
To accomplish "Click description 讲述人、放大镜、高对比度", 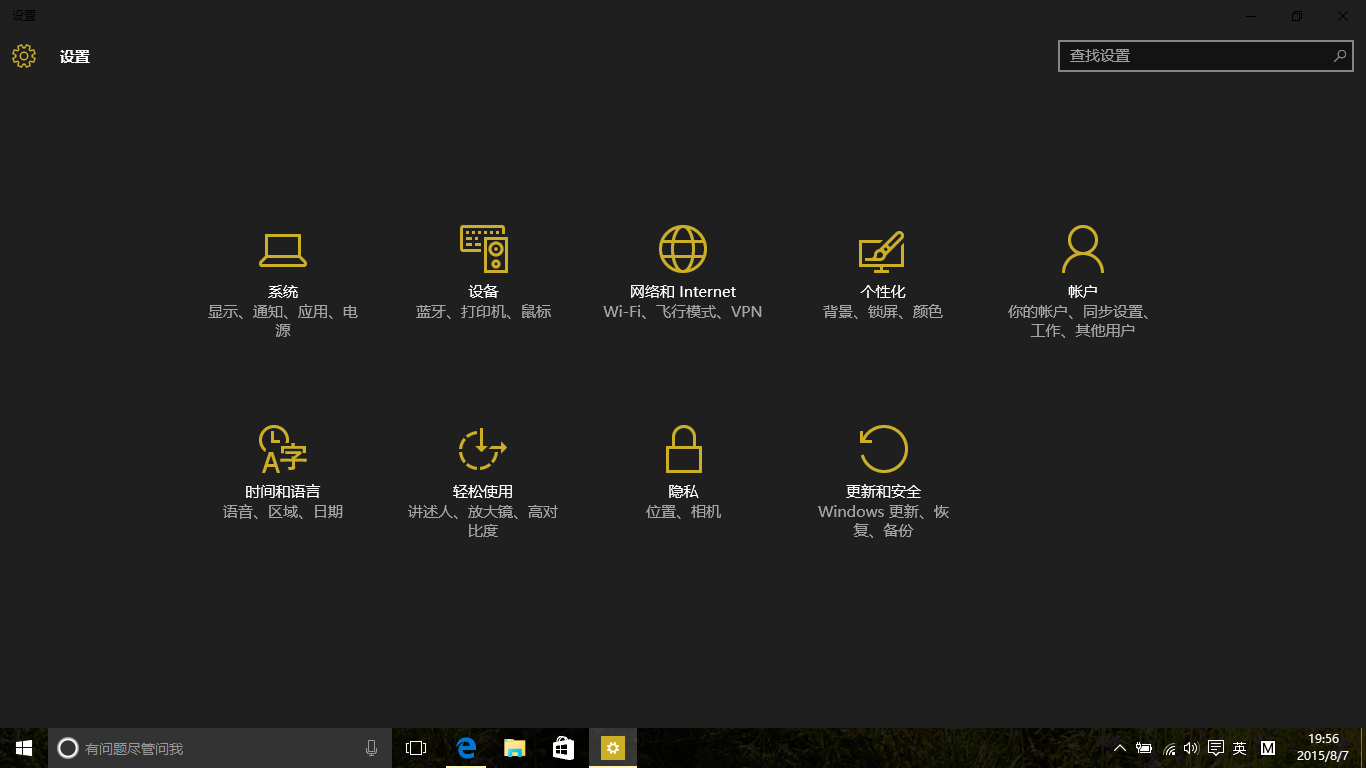I will click(x=483, y=521).
